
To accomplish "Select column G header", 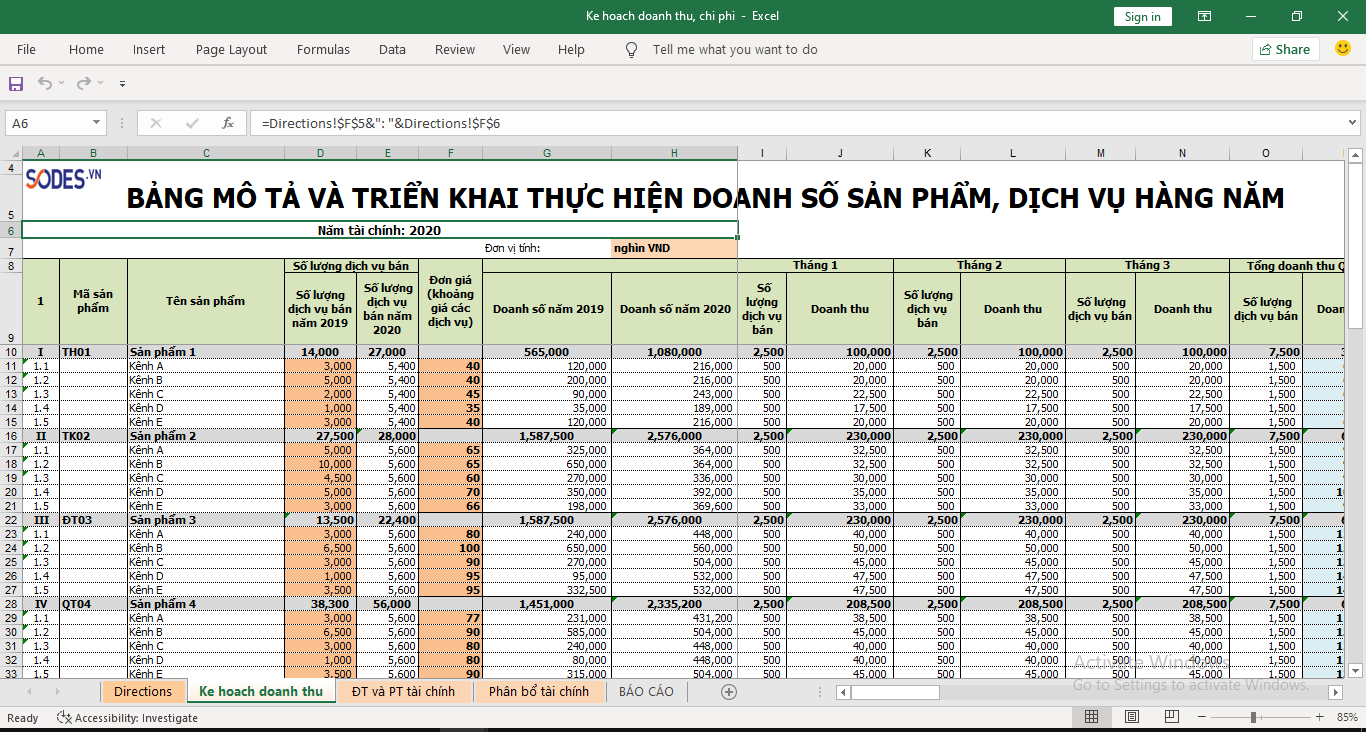I will (547, 153).
